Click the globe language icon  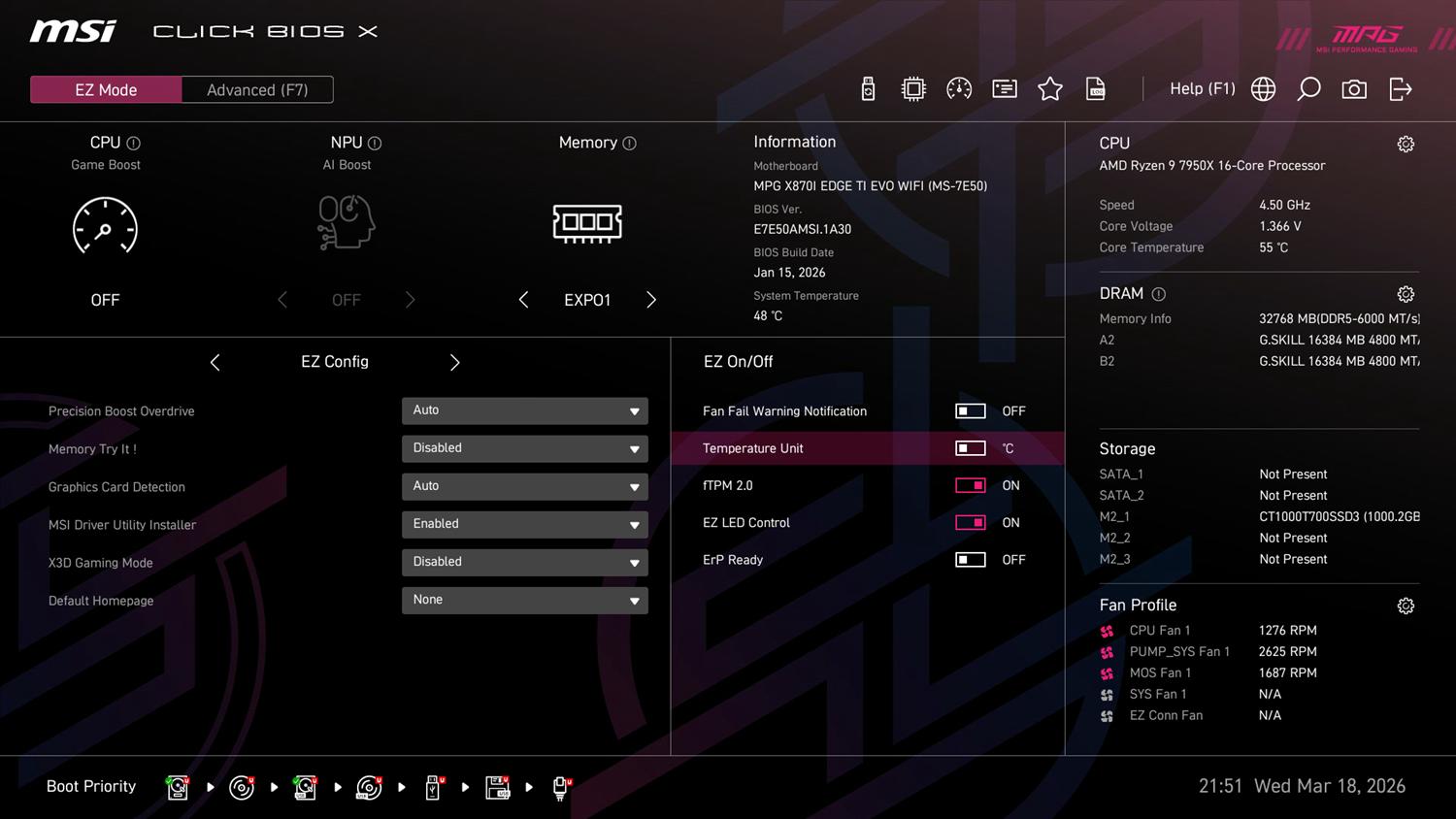click(1263, 89)
